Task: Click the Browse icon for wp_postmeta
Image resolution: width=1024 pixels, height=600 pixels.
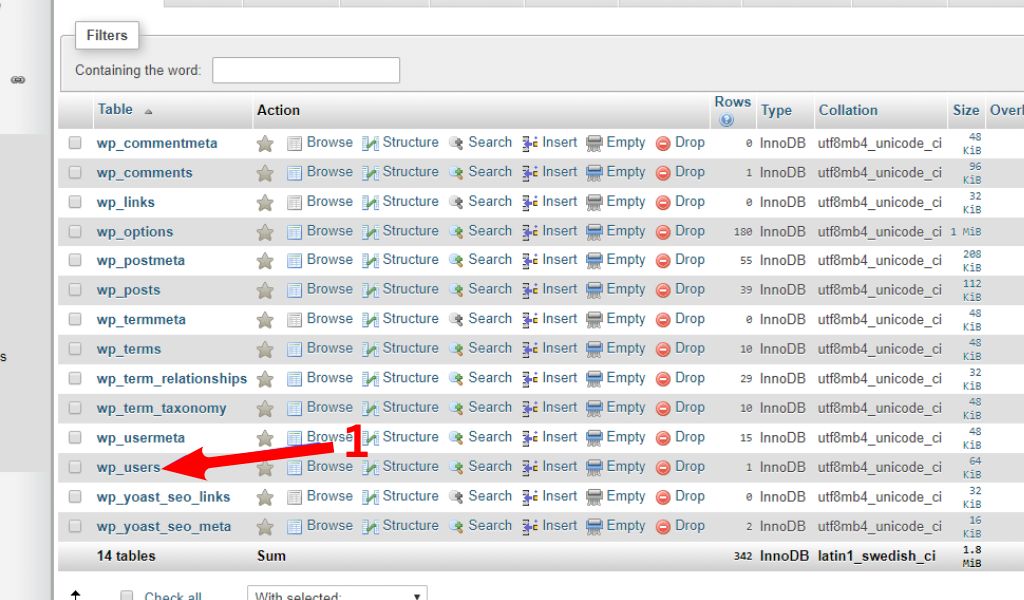Action: tap(295, 261)
